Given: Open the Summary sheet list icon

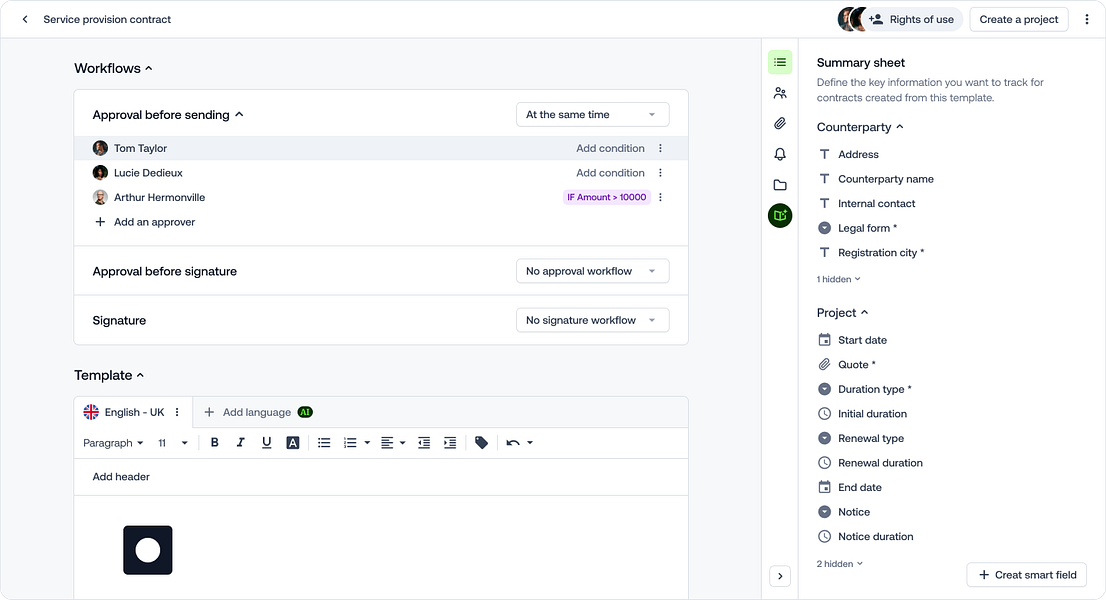Looking at the screenshot, I should pos(780,63).
